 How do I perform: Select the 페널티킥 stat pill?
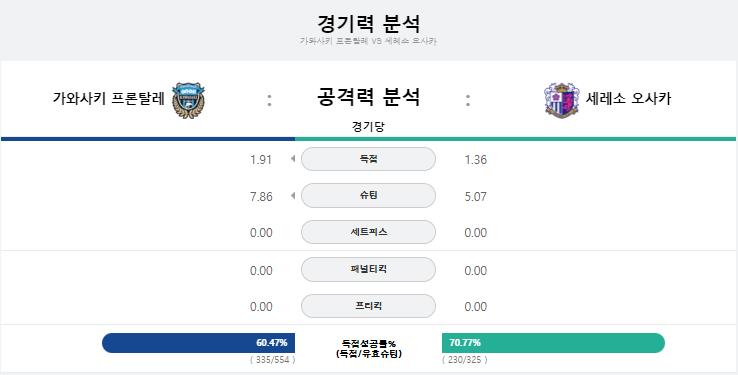click(x=368, y=270)
